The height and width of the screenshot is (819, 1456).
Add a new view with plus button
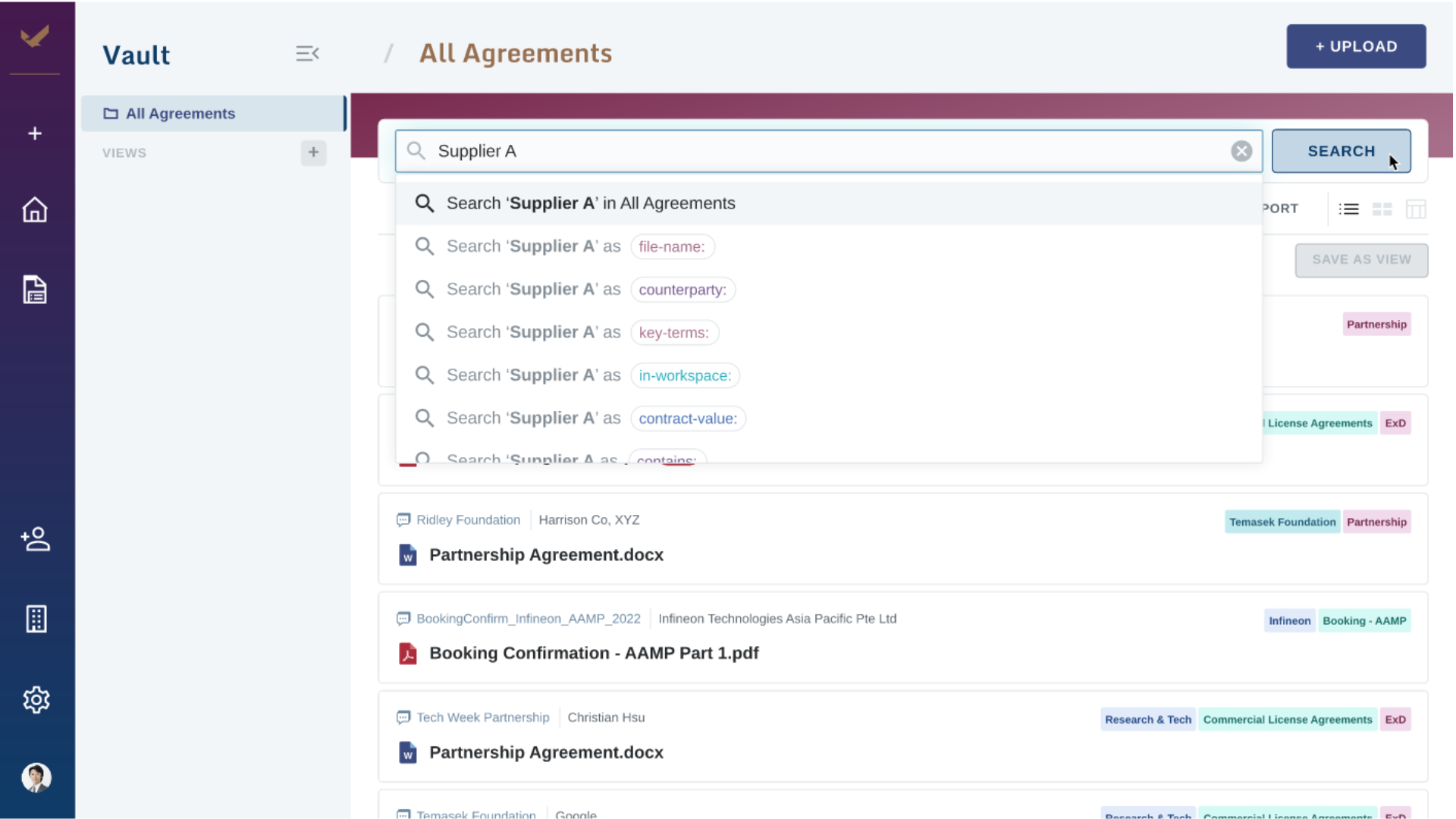pos(313,152)
